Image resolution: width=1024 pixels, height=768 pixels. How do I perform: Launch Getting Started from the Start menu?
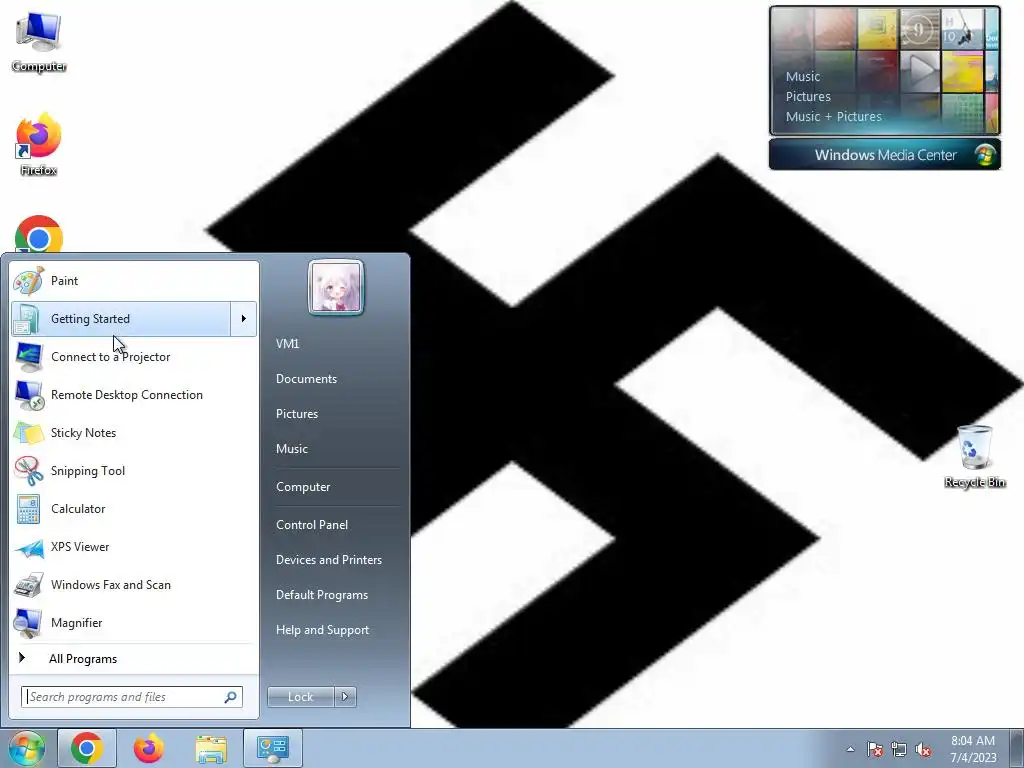tap(121, 319)
